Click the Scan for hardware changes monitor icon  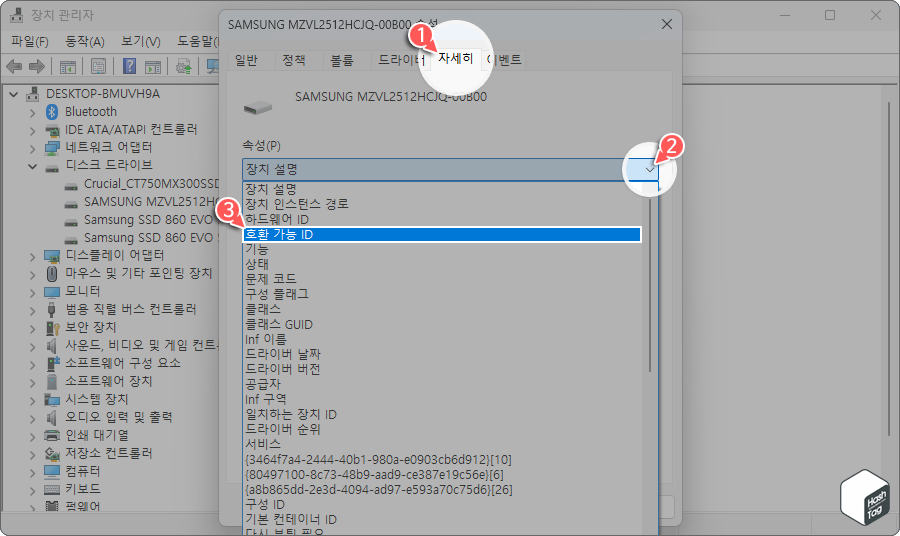[213, 67]
